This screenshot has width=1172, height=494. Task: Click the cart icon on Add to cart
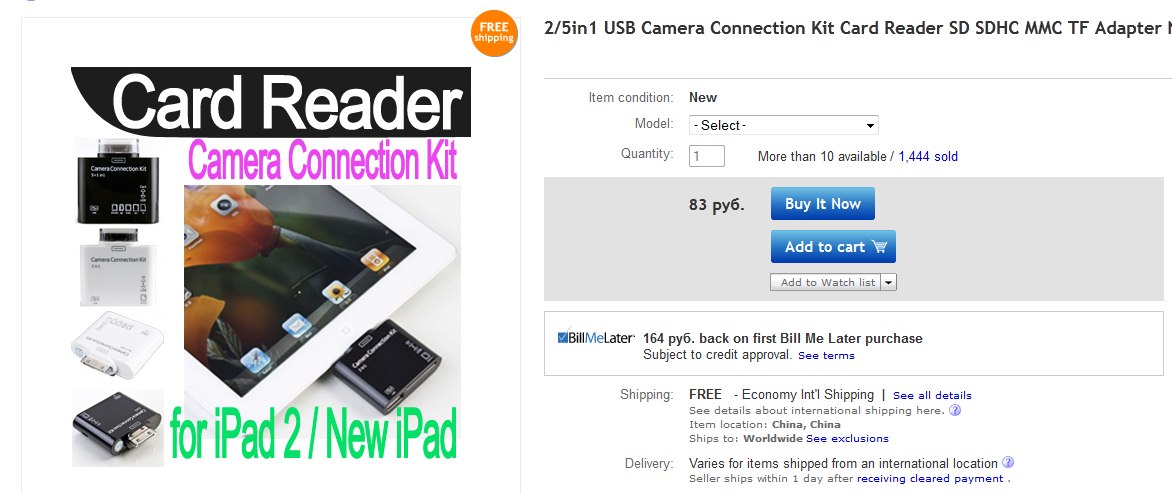pyautogui.click(x=879, y=247)
